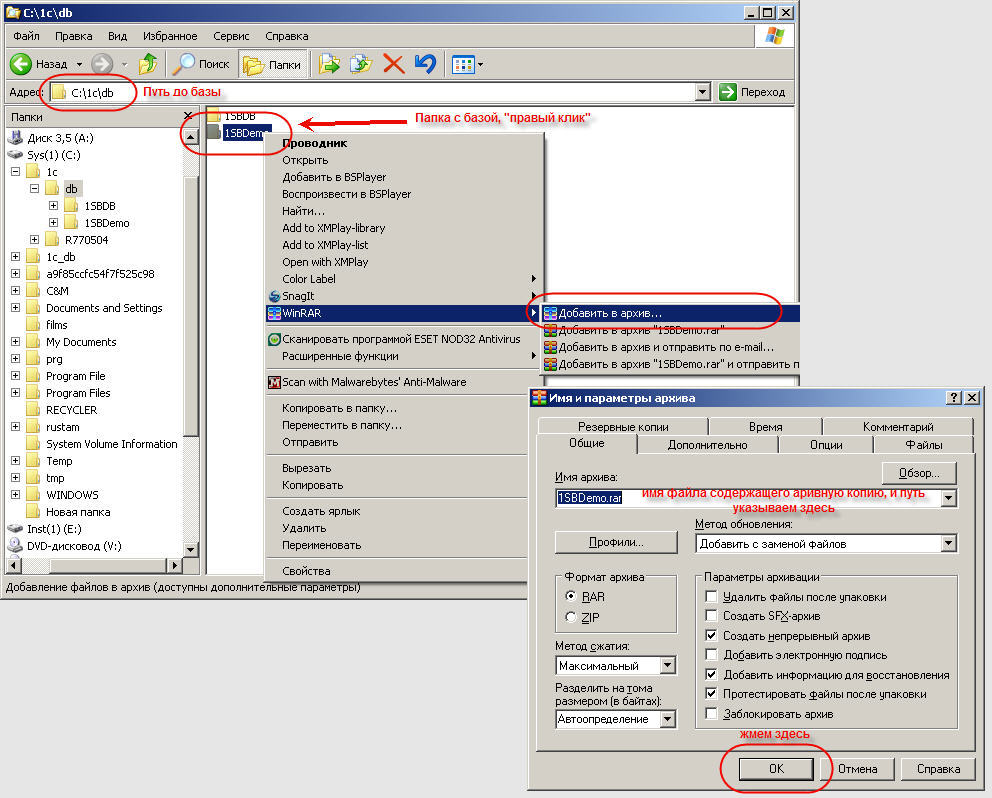Image resolution: width=992 pixels, height=798 pixels.
Task: Expand the 1c_db folder tree node
Action: pyautogui.click(x=16, y=257)
